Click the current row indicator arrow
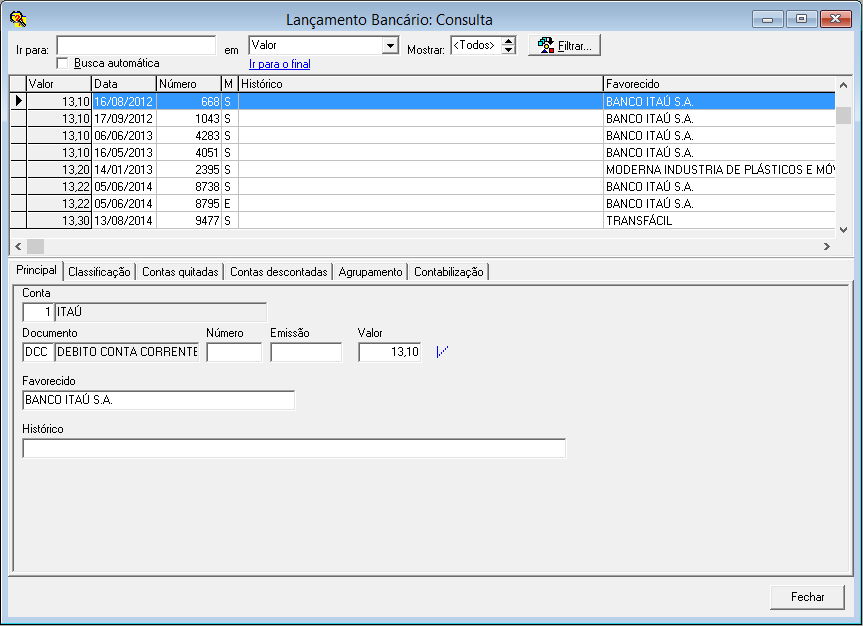The image size is (863, 626). pyautogui.click(x=18, y=101)
